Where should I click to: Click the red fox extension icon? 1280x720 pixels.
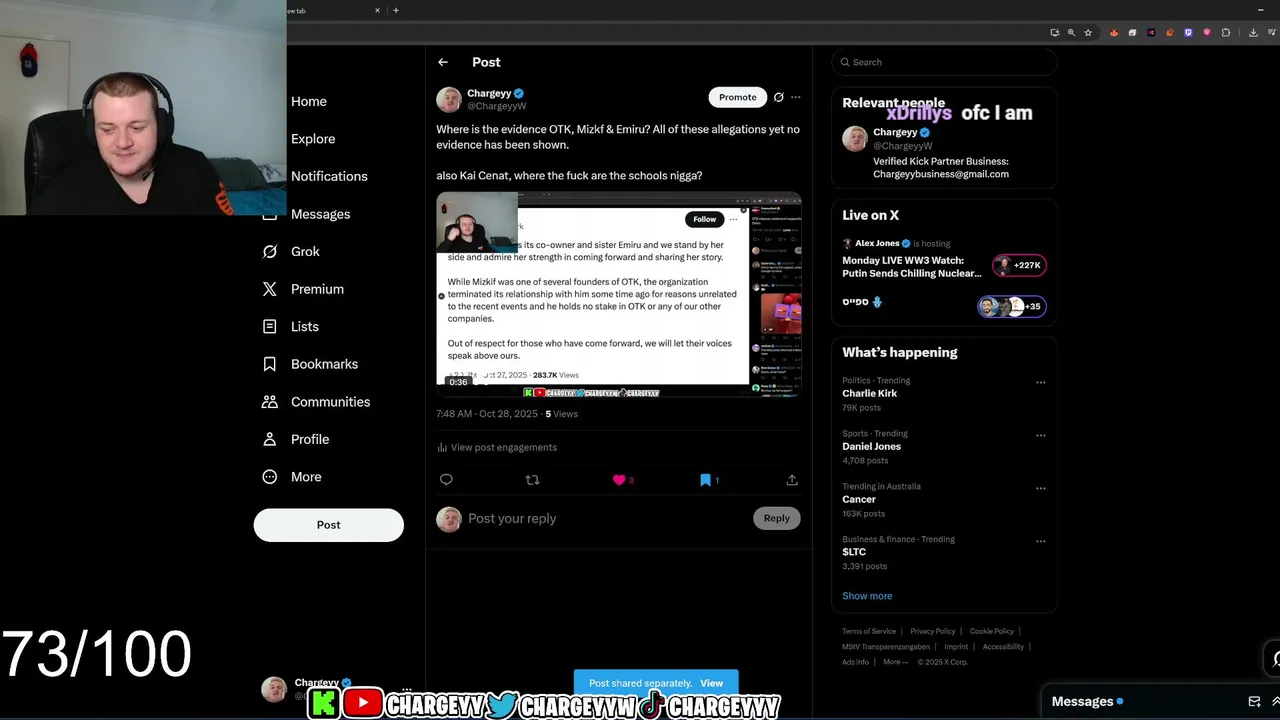point(1114,33)
